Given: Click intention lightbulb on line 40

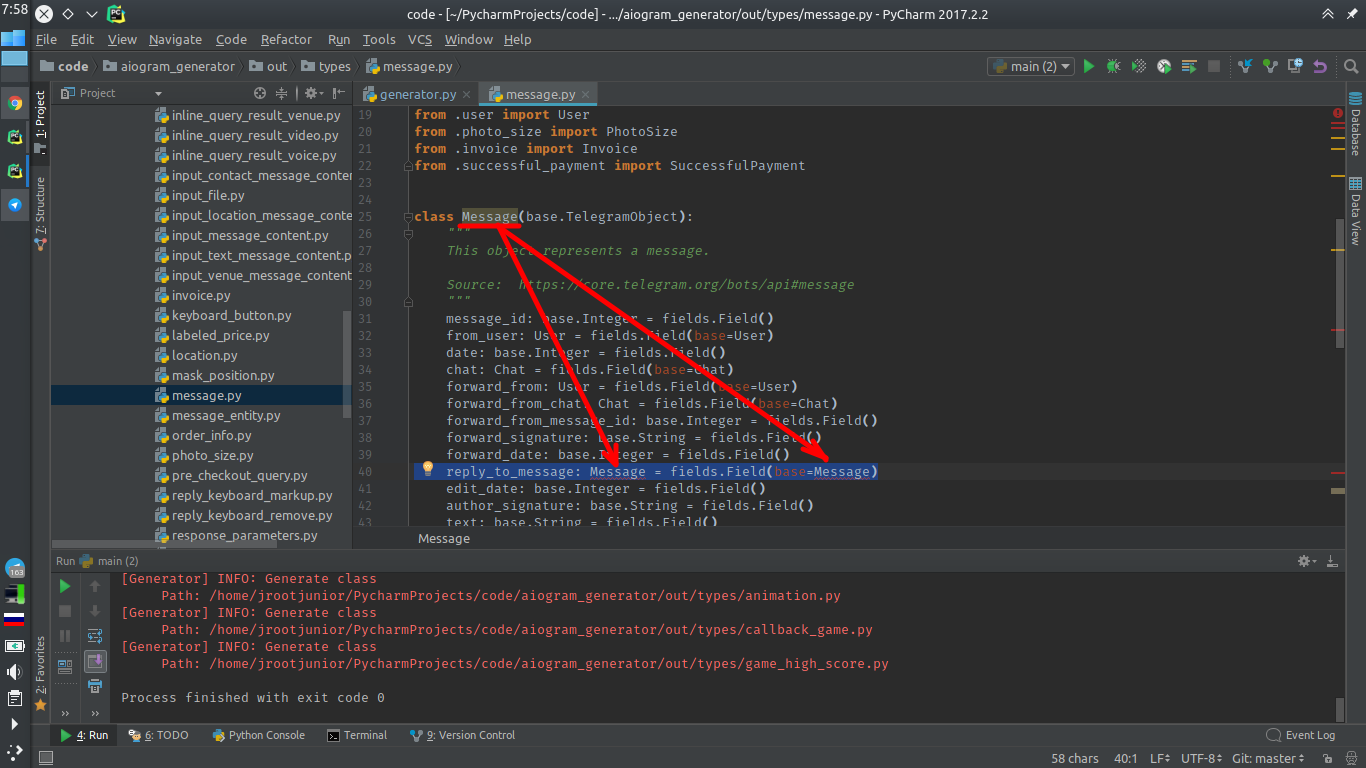Looking at the screenshot, I should pos(428,469).
